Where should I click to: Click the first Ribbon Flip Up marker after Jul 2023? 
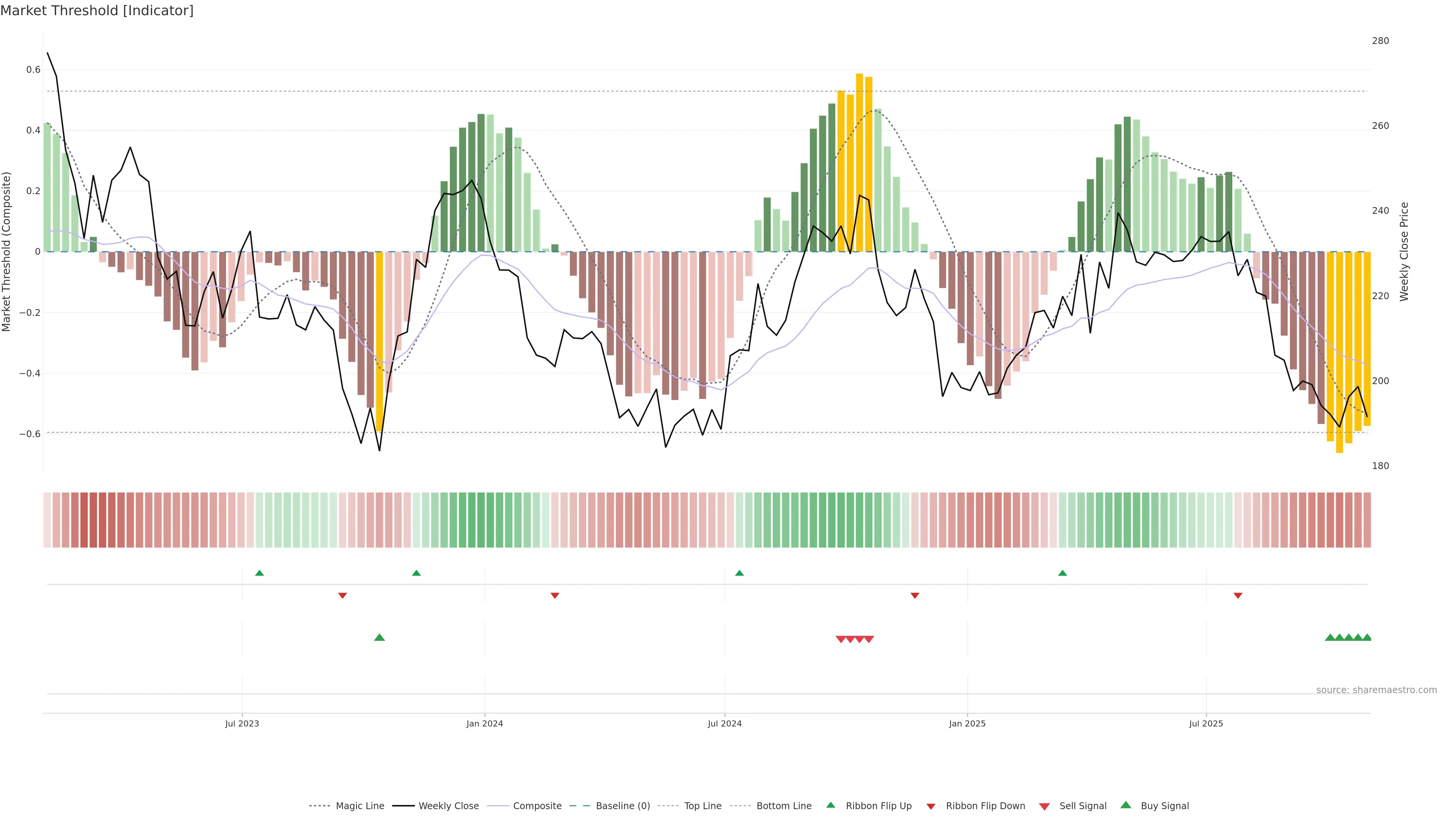(x=259, y=573)
